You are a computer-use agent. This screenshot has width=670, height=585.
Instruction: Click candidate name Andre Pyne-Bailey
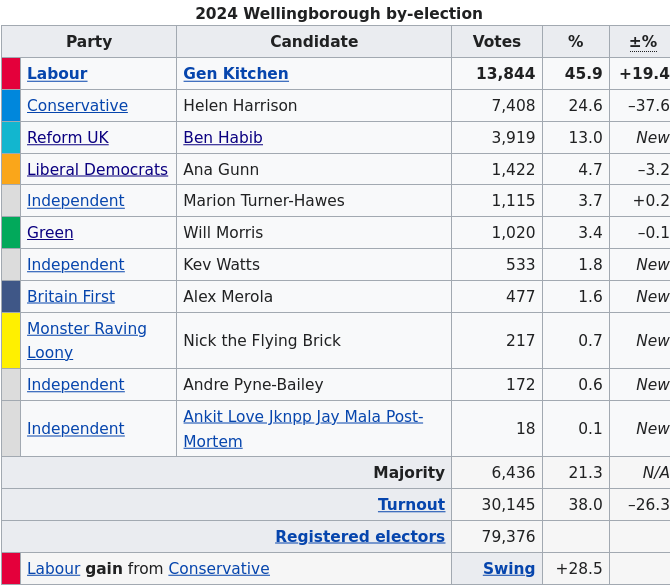point(253,385)
